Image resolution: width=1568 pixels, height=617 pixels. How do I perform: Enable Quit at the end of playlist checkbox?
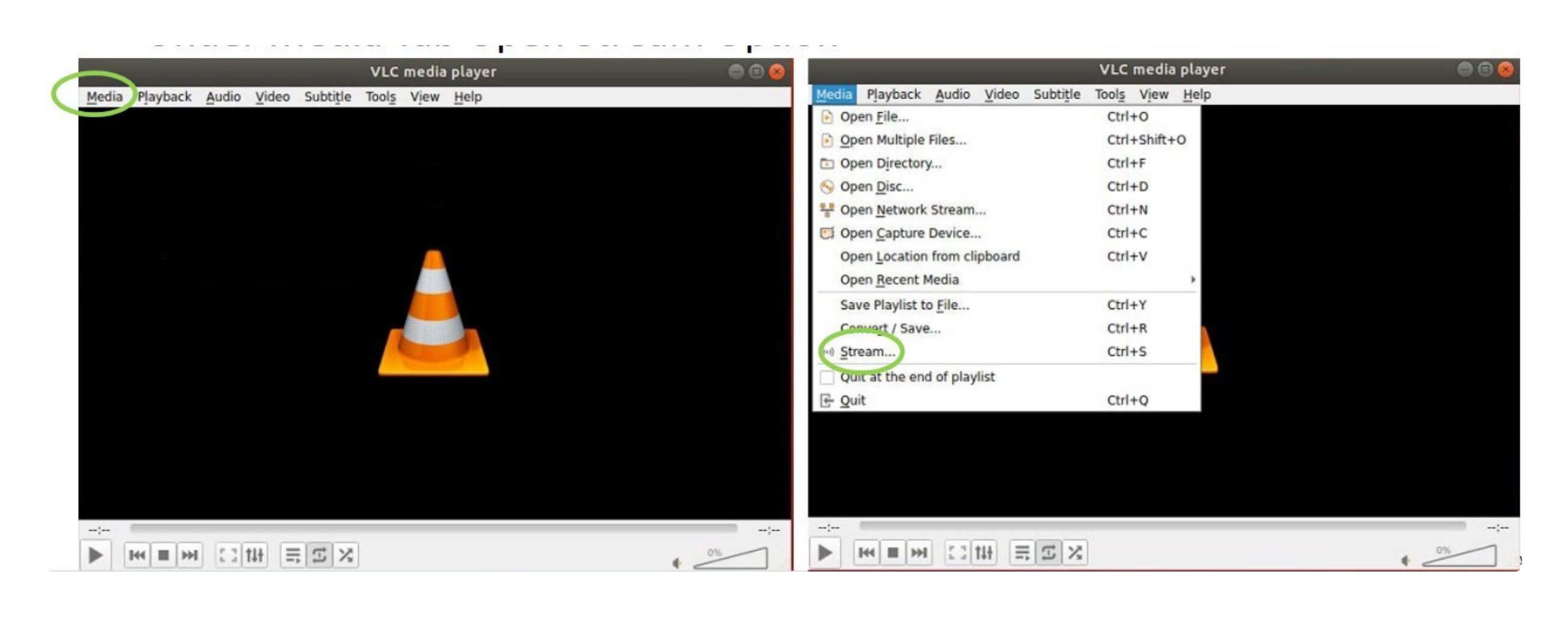coord(827,377)
